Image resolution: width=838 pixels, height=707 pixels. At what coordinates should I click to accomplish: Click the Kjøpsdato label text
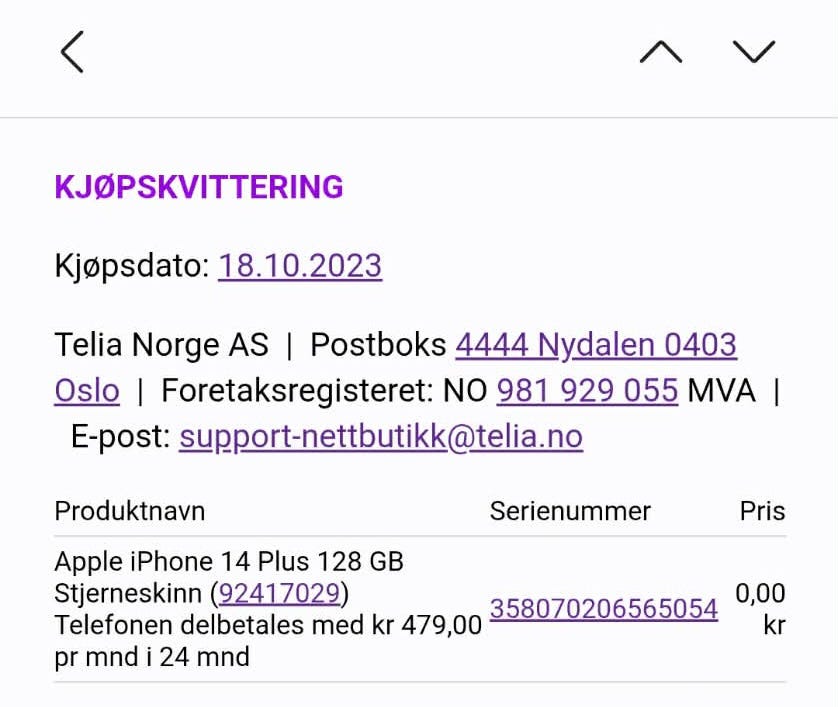click(x=132, y=266)
